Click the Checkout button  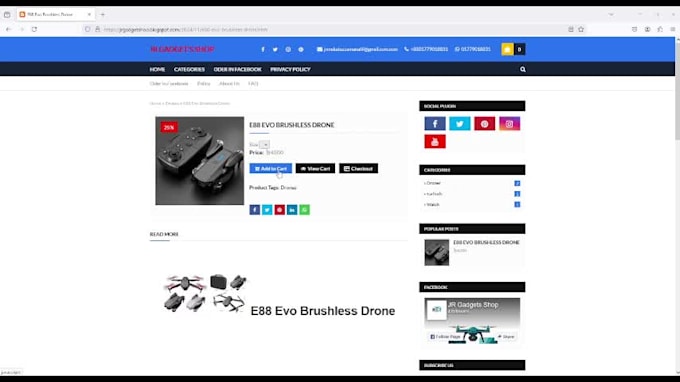click(x=358, y=169)
